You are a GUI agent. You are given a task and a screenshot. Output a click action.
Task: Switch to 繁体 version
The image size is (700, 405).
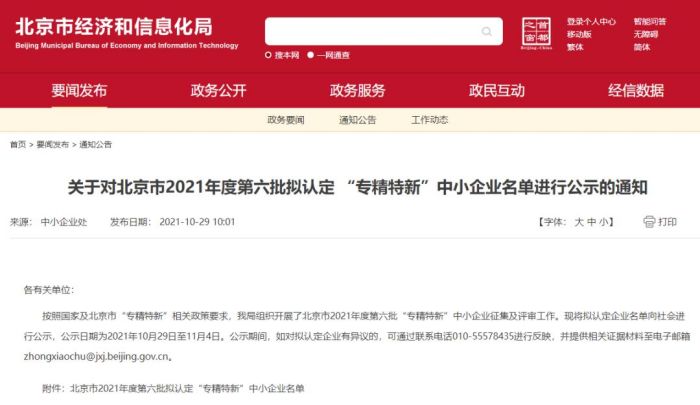click(575, 47)
